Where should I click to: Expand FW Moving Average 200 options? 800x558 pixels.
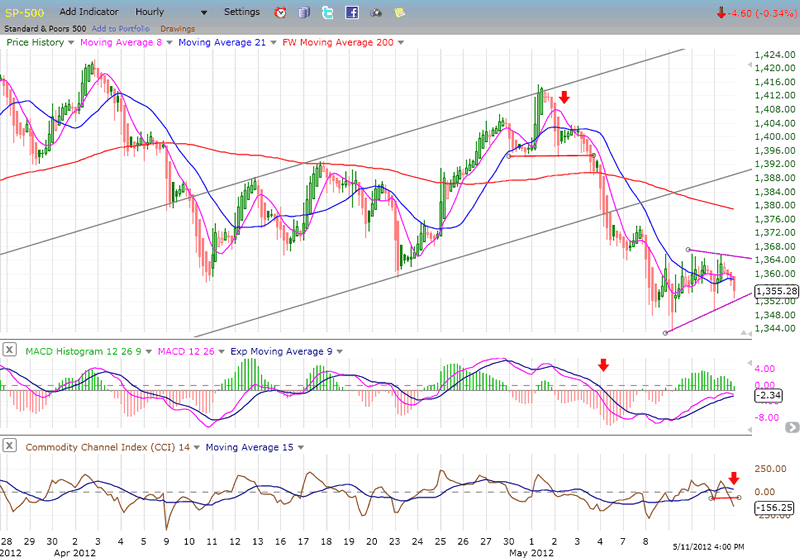(401, 43)
